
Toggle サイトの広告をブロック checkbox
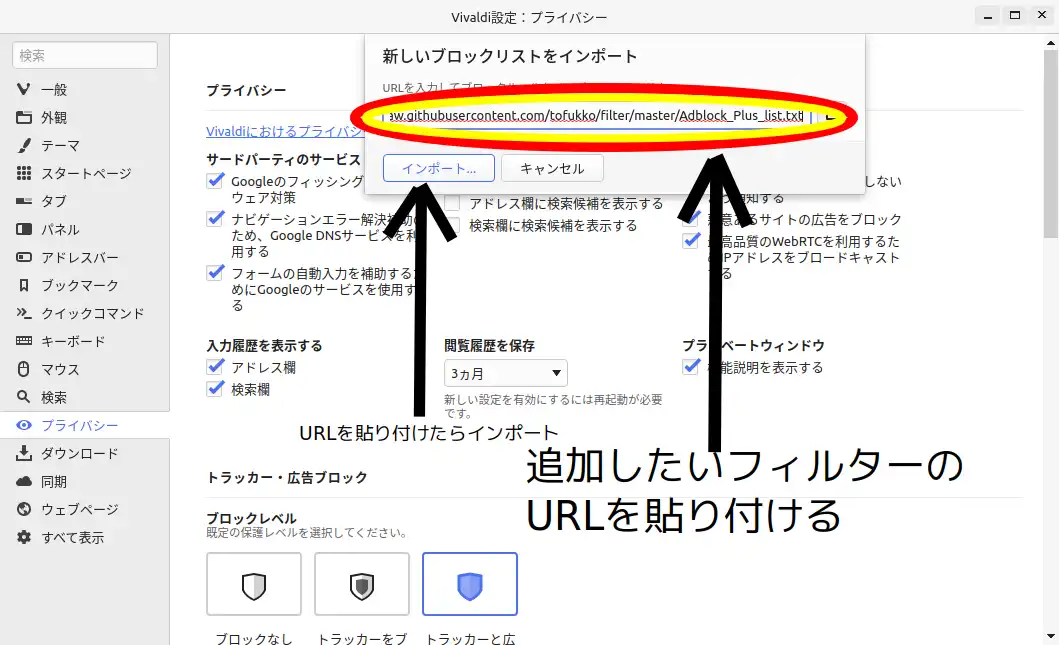(691, 219)
